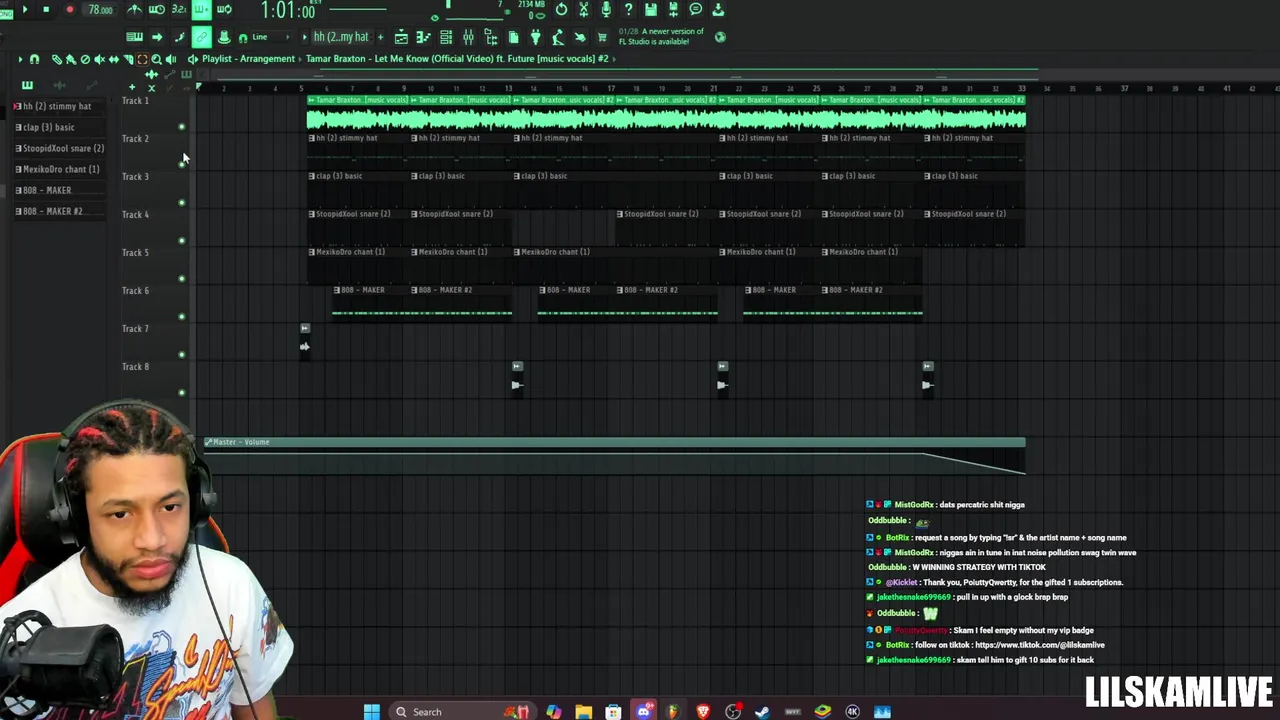Select 'StoopidXool snare (2)' in the picker panel
1280x720 pixels.
pyautogui.click(x=60, y=148)
